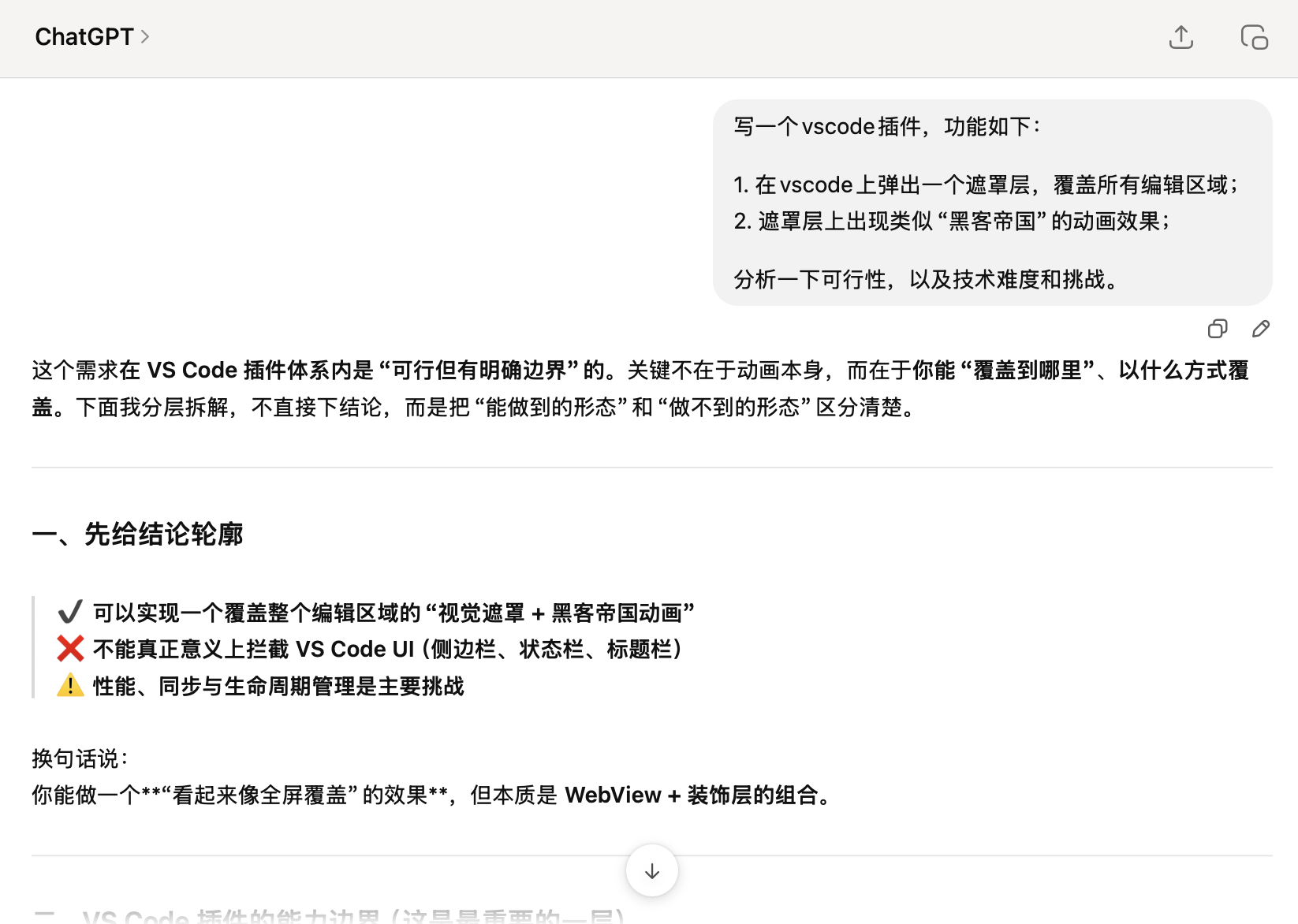1298x924 pixels.
Task: Click the ChatGPT title in header
Action: (84, 37)
